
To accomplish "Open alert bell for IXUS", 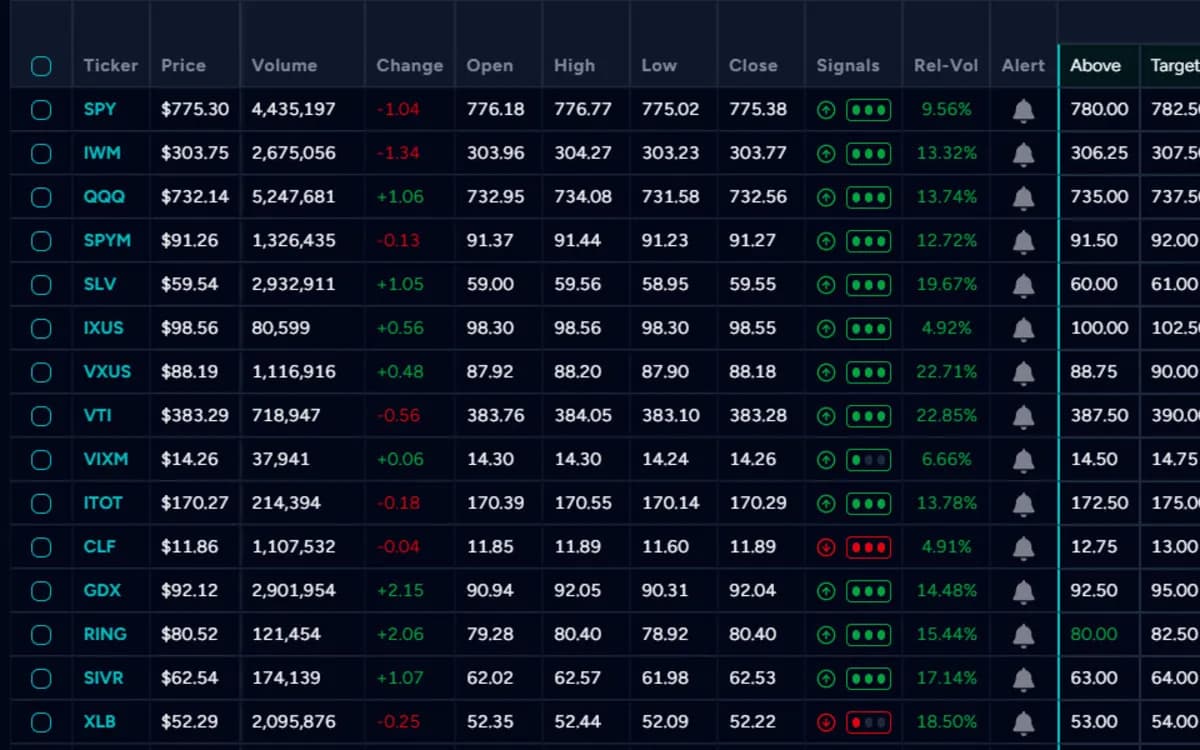I will pyautogui.click(x=1023, y=329).
